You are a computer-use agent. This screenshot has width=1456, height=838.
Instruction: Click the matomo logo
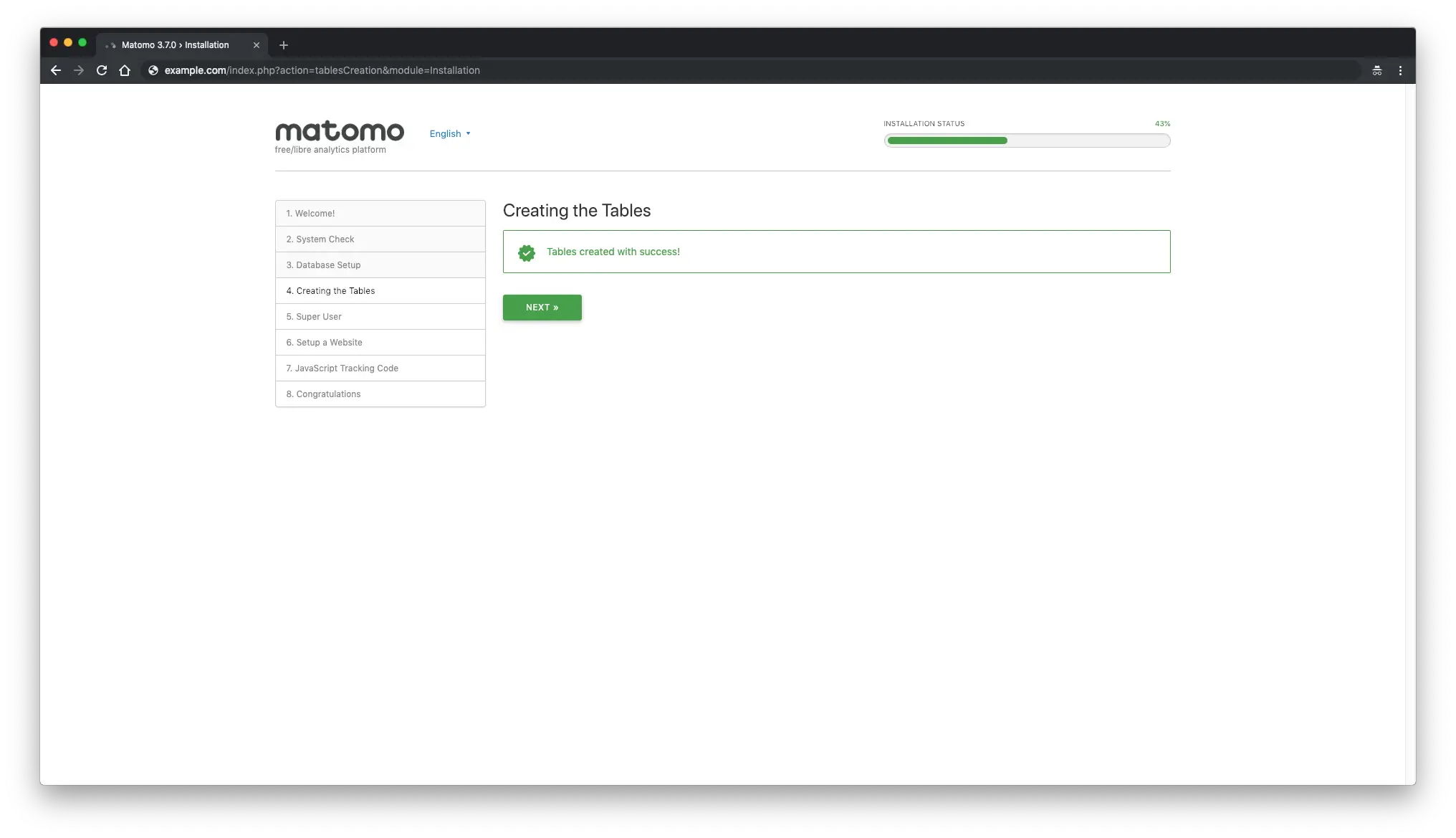click(x=340, y=131)
